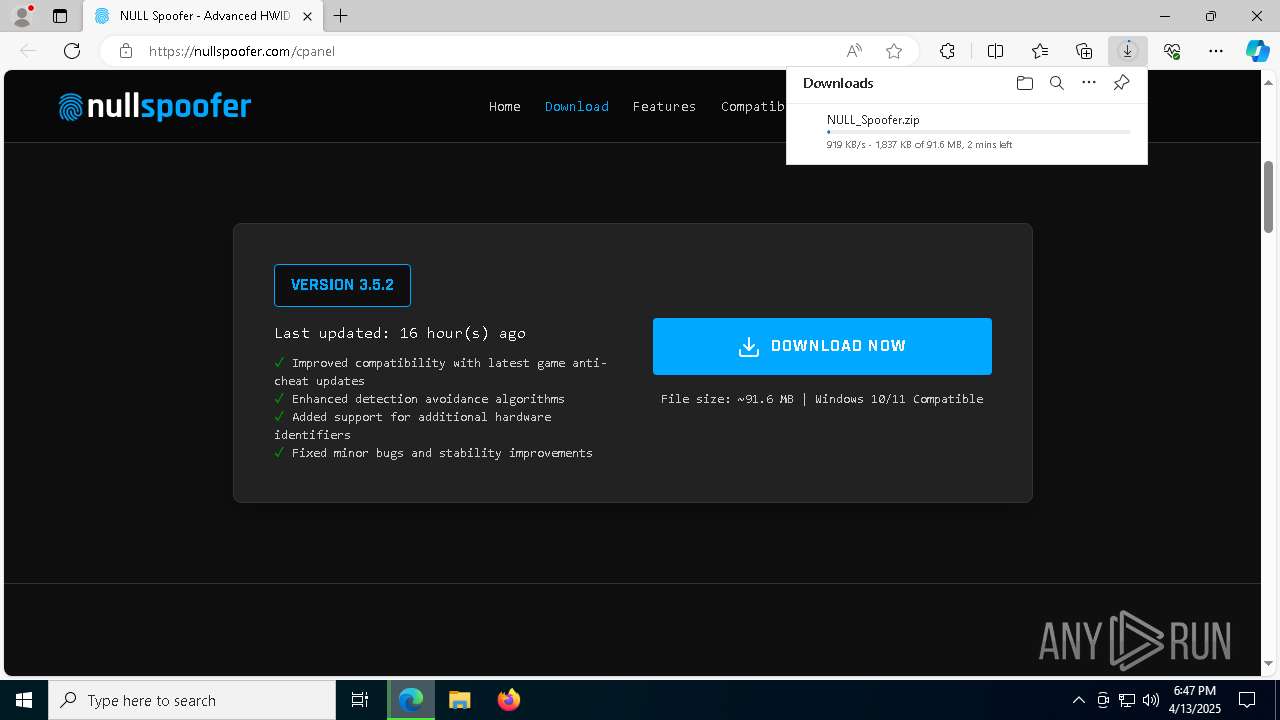The height and width of the screenshot is (720, 1280).
Task: Open Collections icon
Action: pos(1084,51)
